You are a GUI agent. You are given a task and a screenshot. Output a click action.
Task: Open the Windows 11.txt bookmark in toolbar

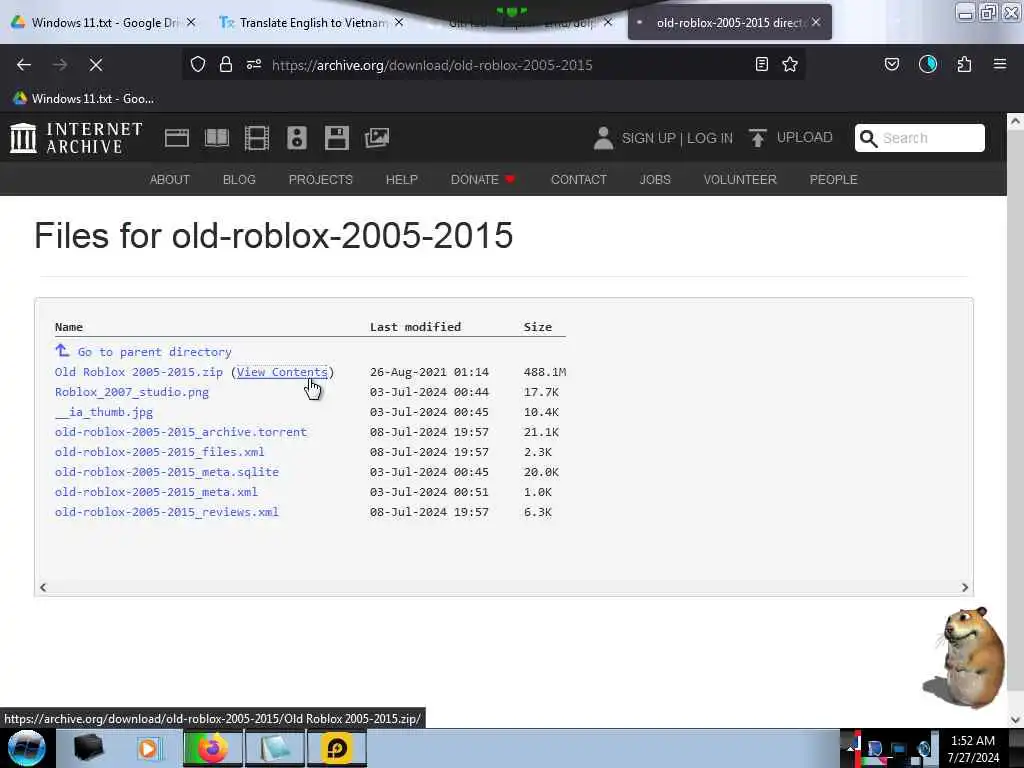click(84, 99)
